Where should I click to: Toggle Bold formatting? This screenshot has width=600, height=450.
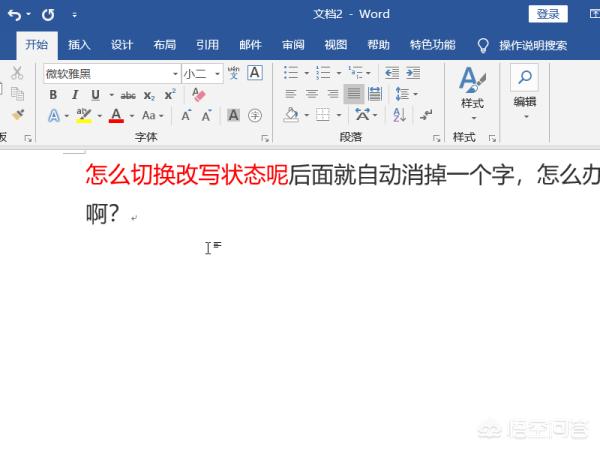[54, 95]
